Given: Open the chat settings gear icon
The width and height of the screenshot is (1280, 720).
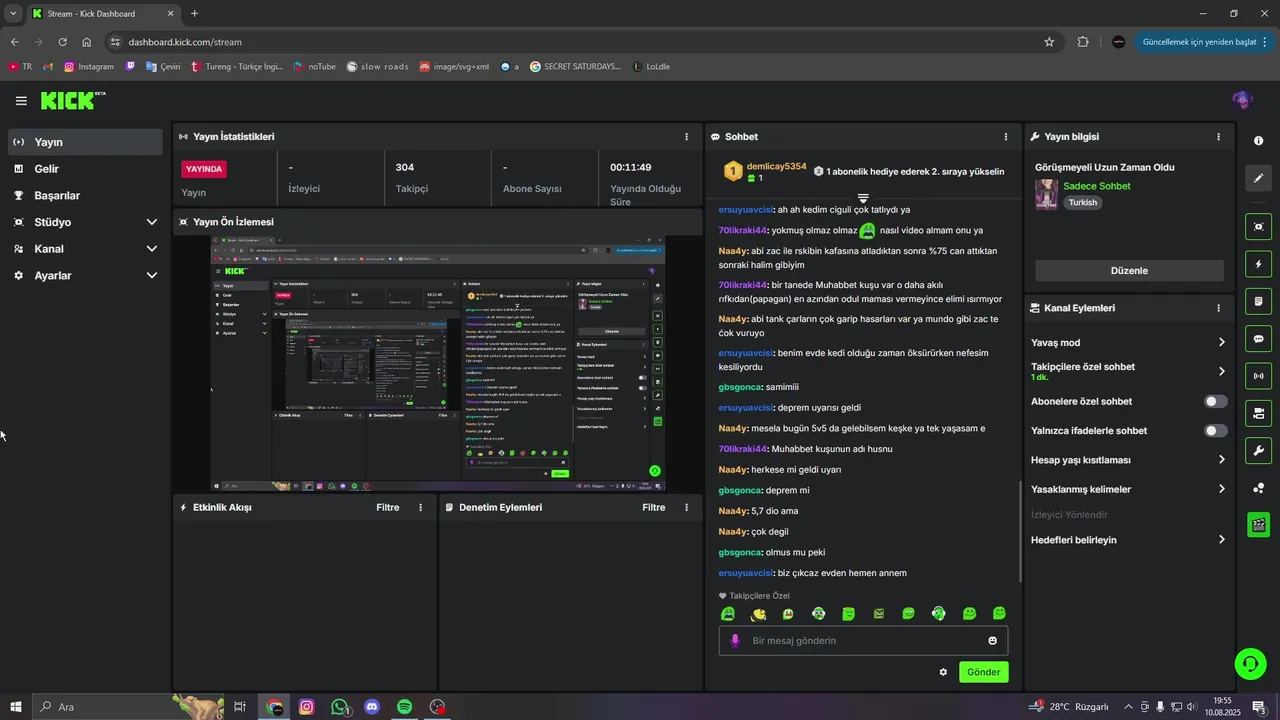Looking at the screenshot, I should [943, 672].
